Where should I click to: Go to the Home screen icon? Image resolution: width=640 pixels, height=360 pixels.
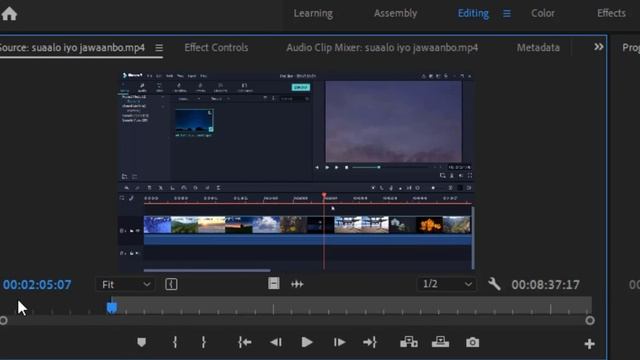coord(9,13)
